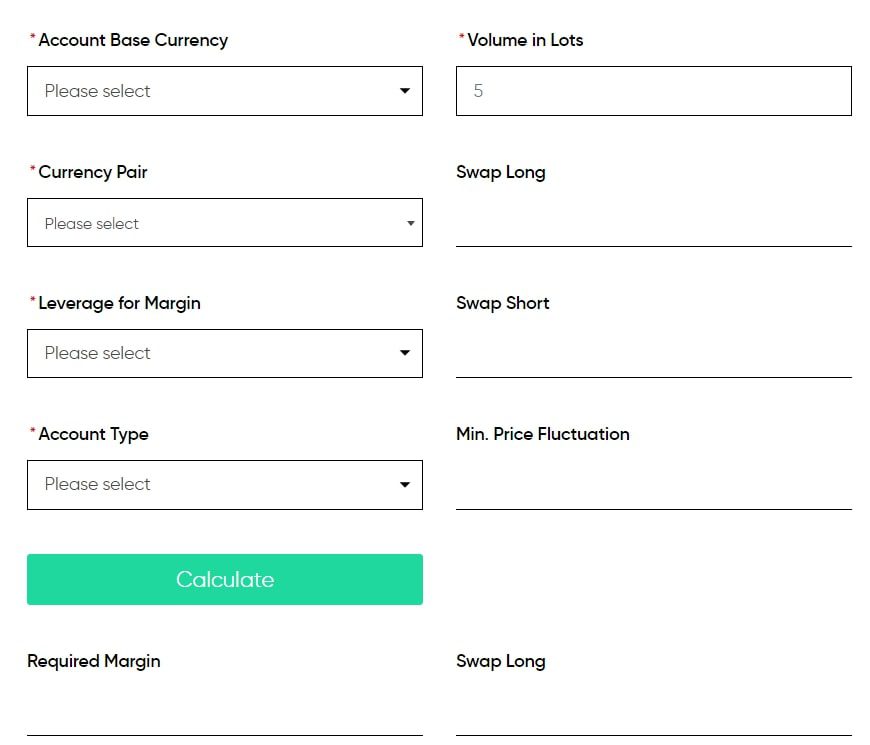Click the Swap Long output field under Currency Pair
Viewport: 870px width, 745px height.
point(654,222)
